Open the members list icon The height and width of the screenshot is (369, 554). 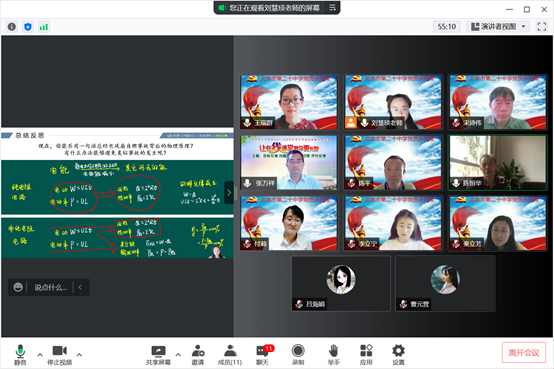pyautogui.click(x=230, y=355)
